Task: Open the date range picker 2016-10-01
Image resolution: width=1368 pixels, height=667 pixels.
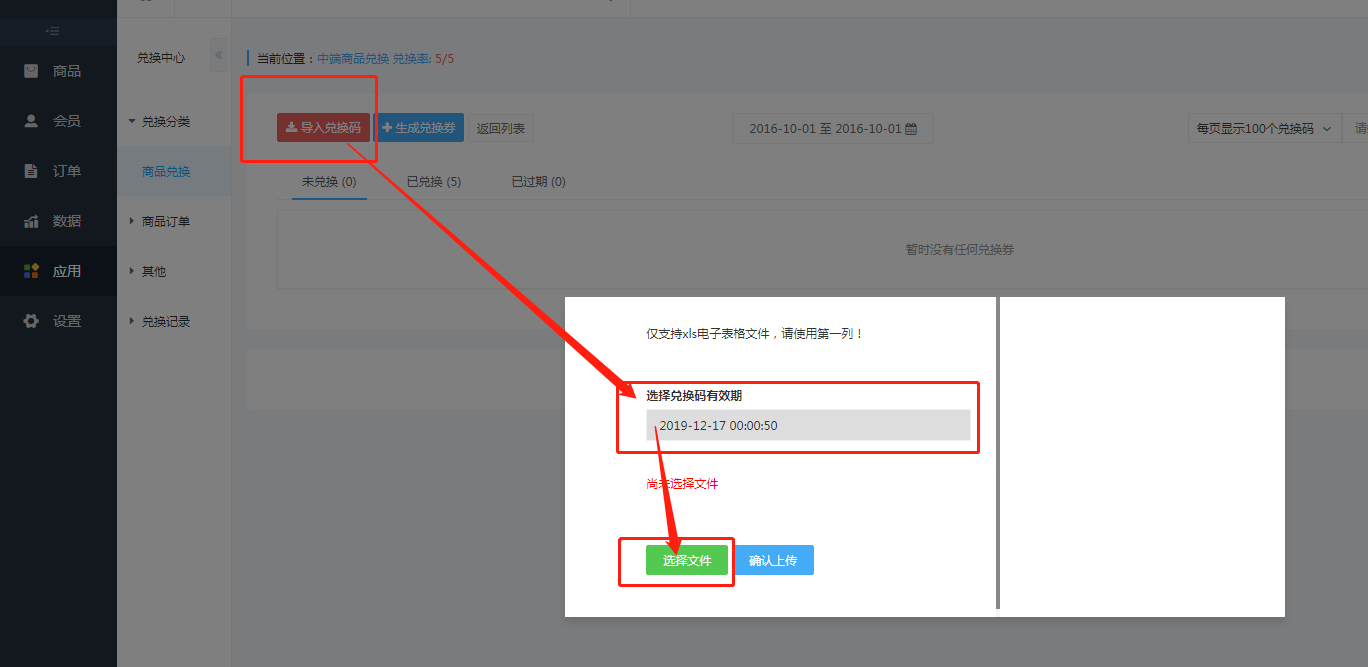Action: click(x=833, y=129)
